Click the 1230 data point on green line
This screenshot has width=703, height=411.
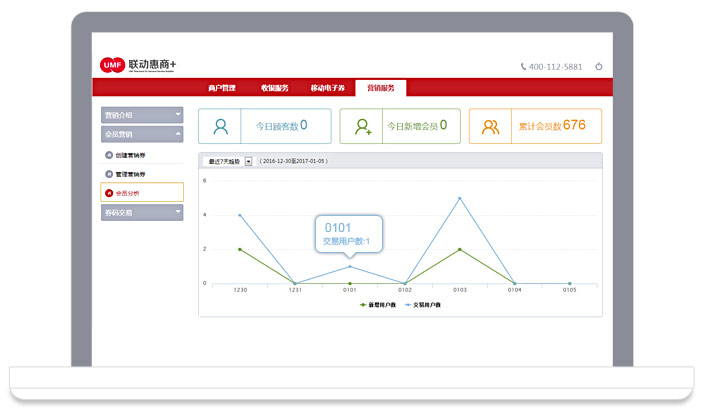click(x=240, y=249)
